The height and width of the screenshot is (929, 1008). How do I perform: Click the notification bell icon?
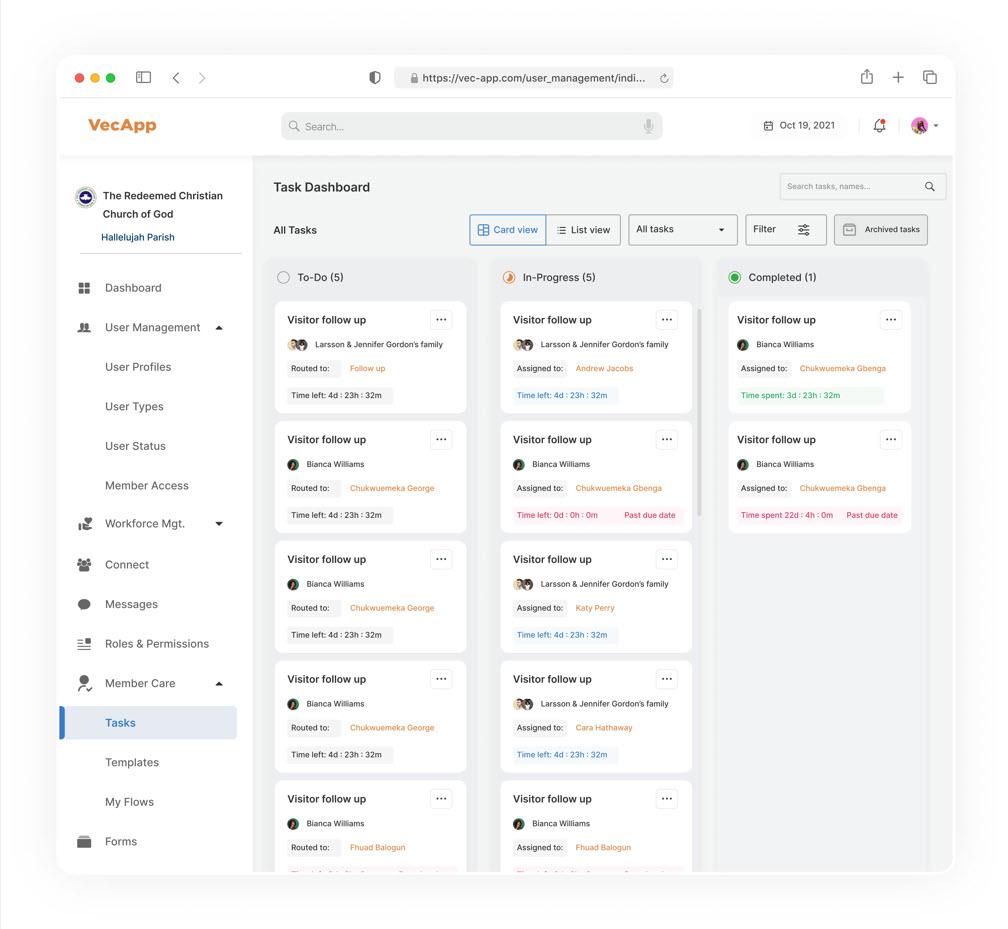tap(879, 126)
